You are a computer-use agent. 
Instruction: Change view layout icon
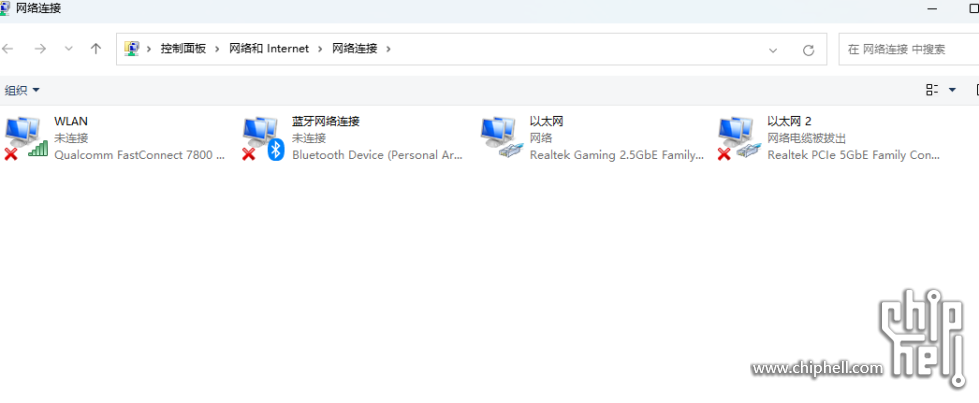[932, 90]
